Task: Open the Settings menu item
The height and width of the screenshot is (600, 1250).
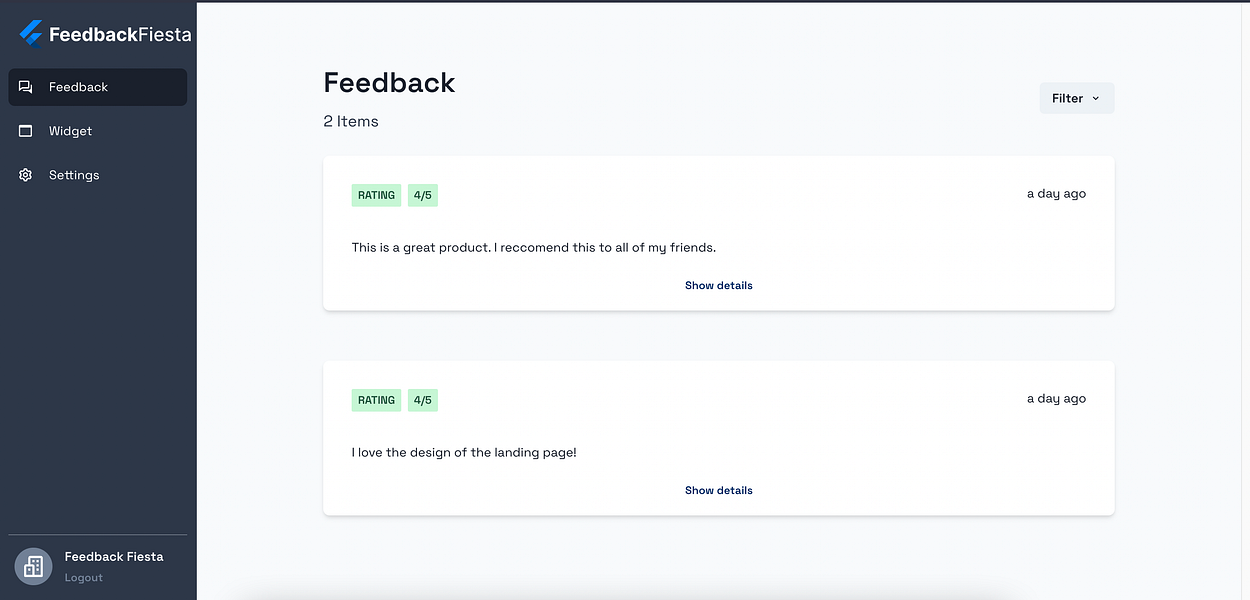Action: [x=98, y=175]
